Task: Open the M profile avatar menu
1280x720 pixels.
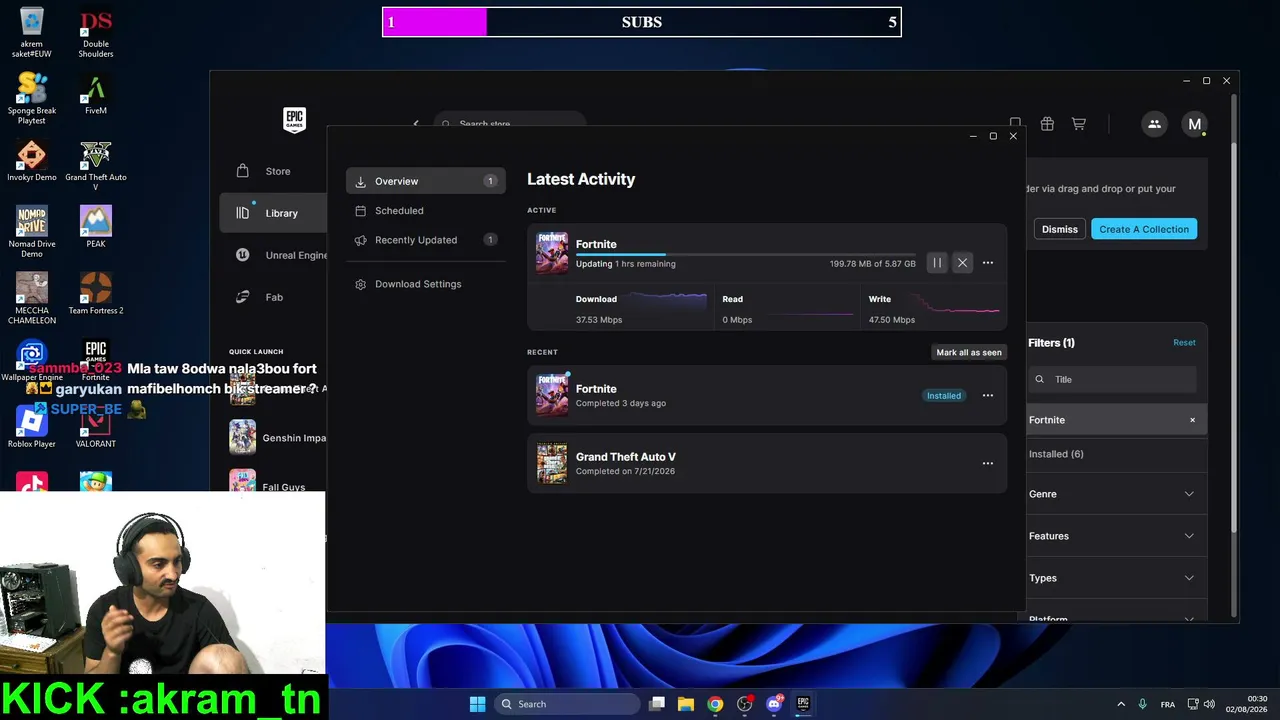Action: pyautogui.click(x=1194, y=124)
